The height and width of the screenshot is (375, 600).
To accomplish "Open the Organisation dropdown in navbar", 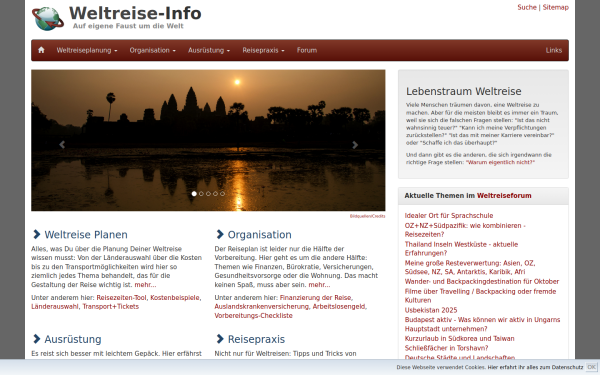I will coord(152,50).
